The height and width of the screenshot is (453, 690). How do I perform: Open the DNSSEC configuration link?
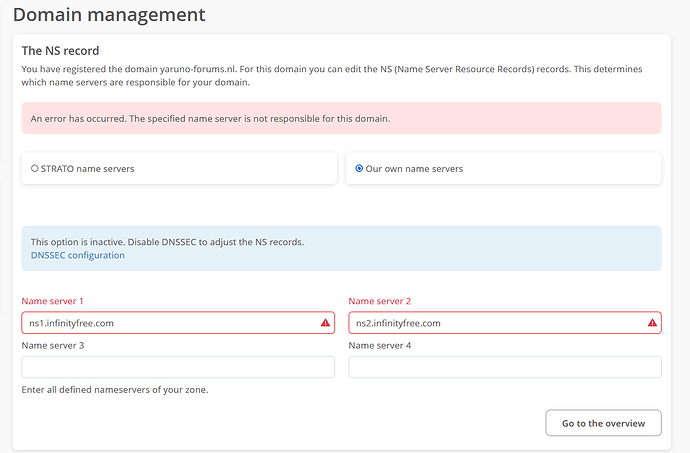(x=77, y=255)
